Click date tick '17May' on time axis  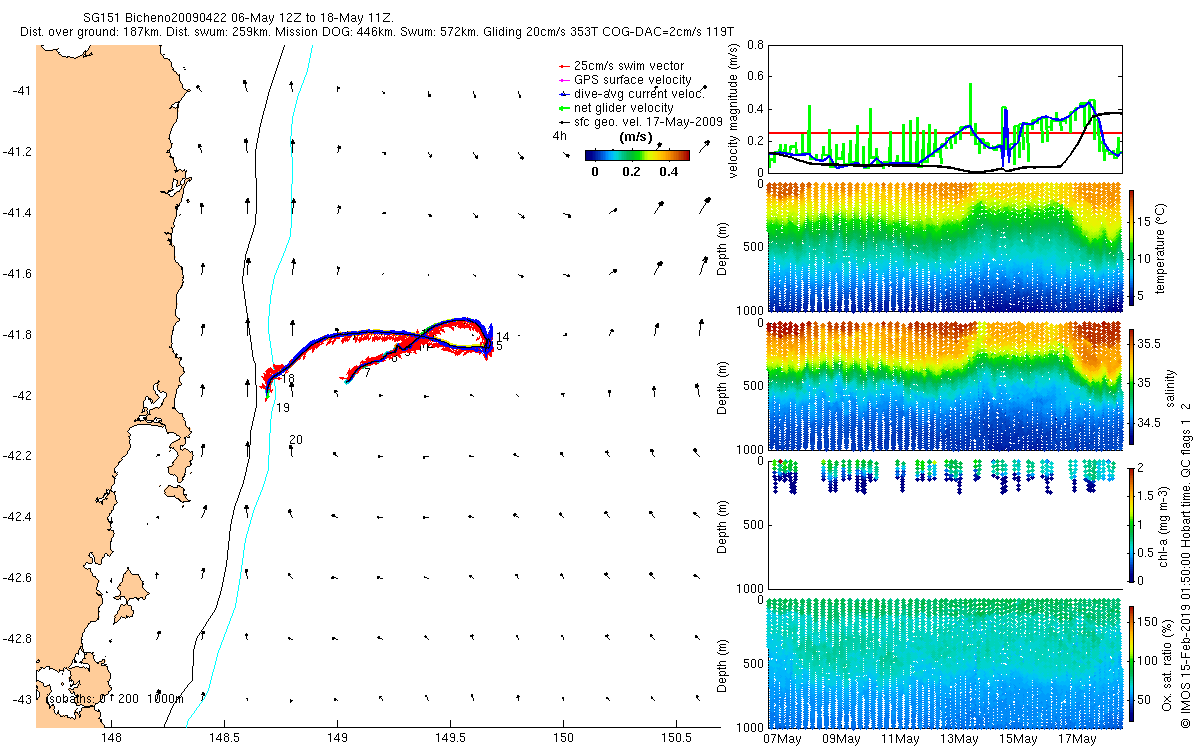1077,739
